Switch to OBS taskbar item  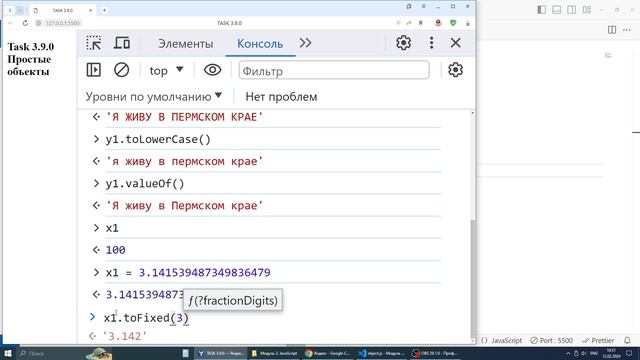435,353
